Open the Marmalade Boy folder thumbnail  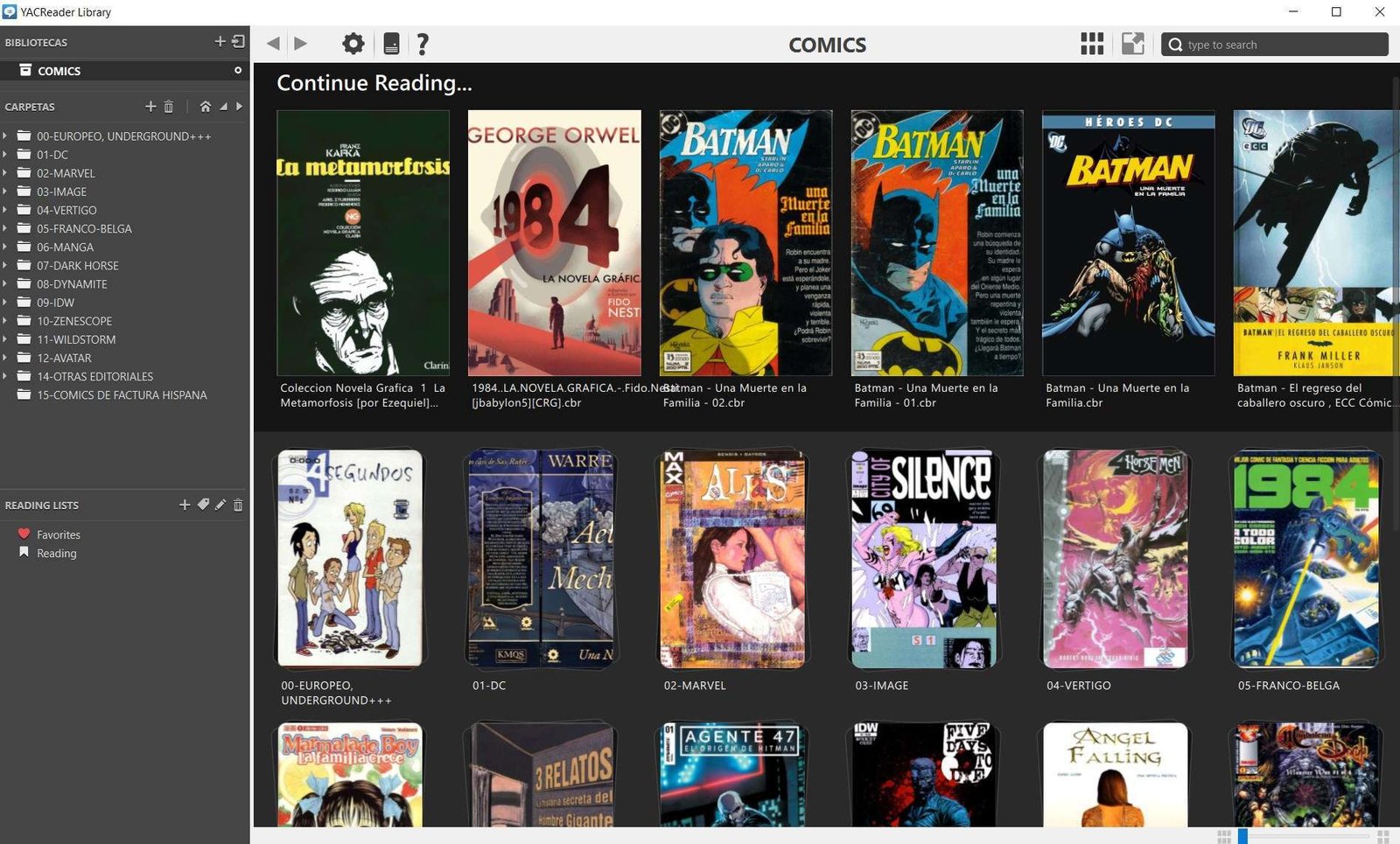(x=350, y=774)
